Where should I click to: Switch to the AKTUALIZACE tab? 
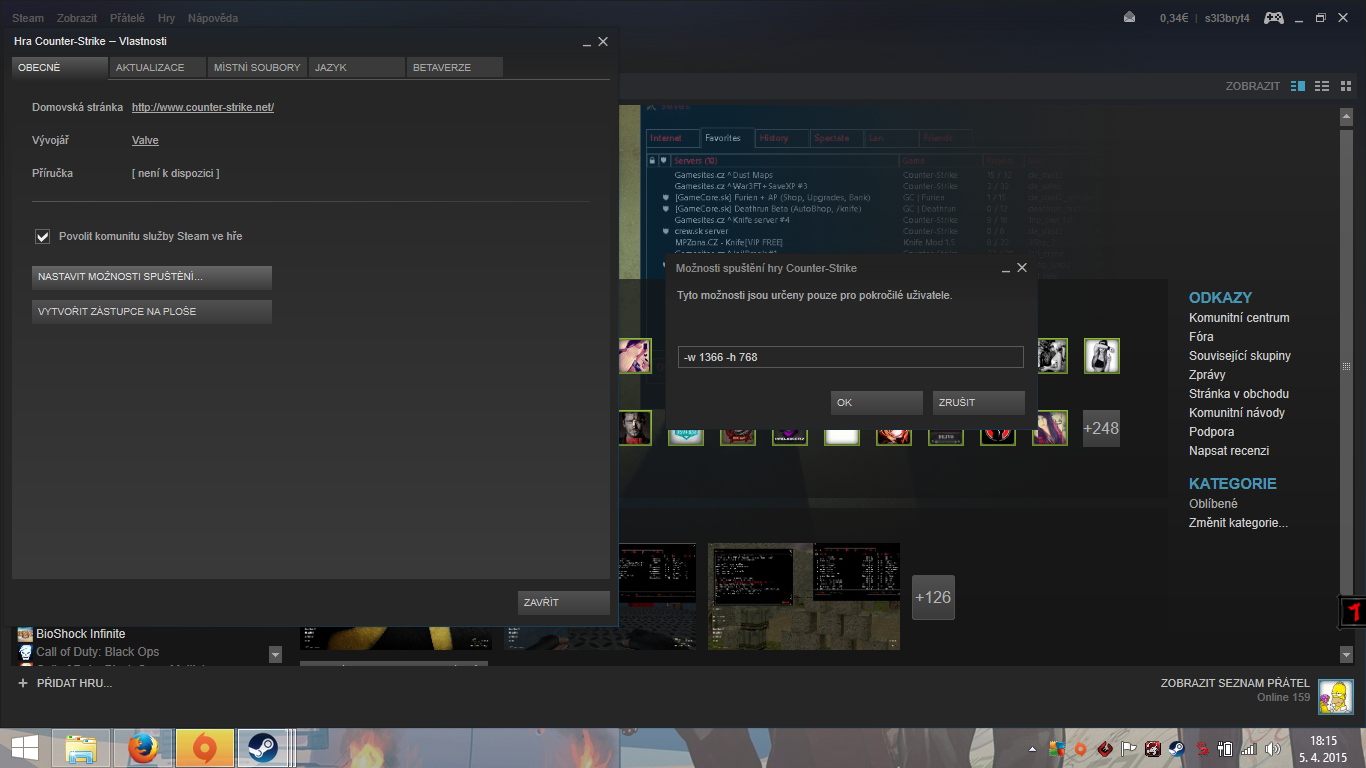[157, 67]
